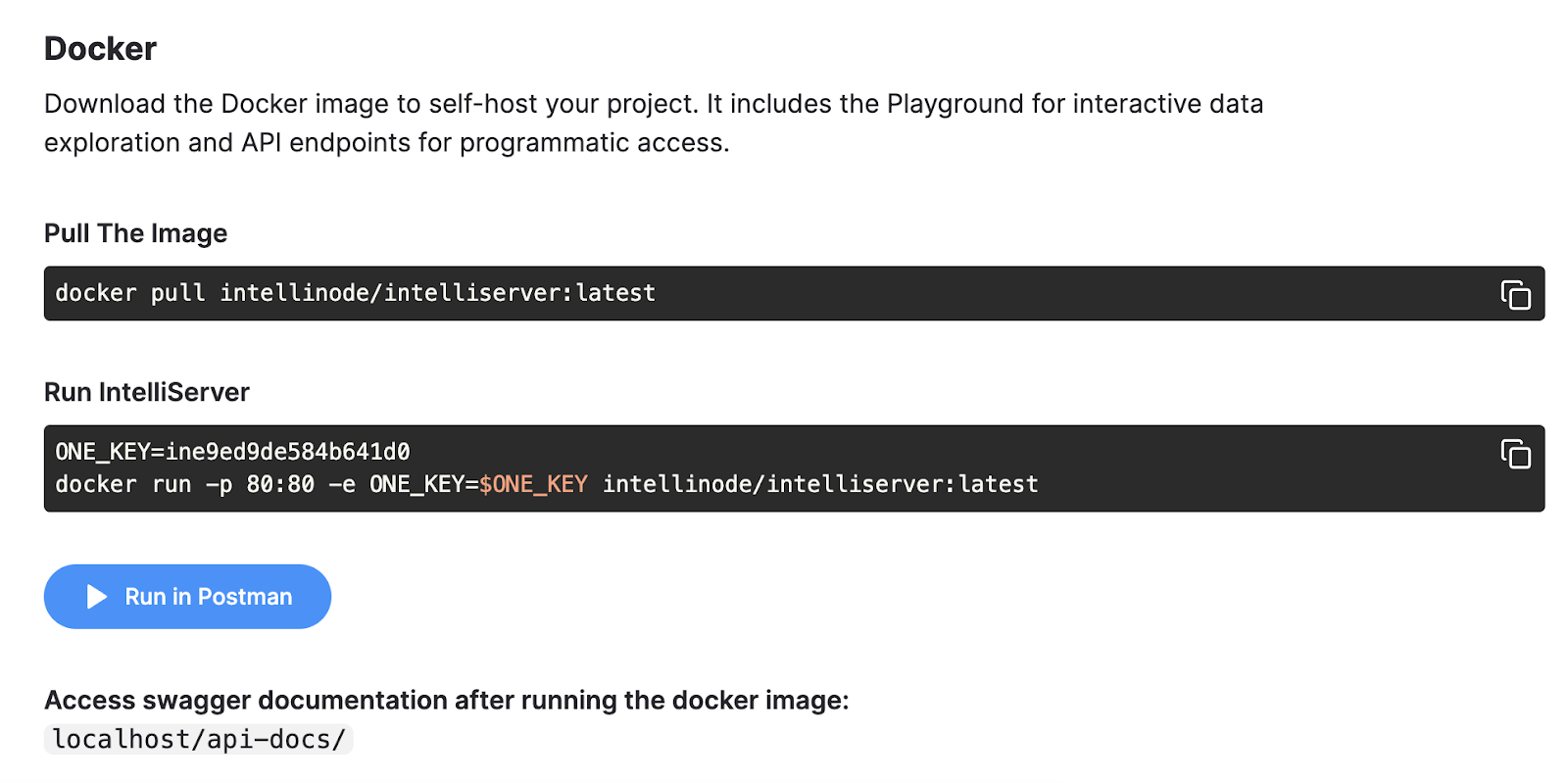
Task: Click the Docker section heading
Action: point(100,49)
